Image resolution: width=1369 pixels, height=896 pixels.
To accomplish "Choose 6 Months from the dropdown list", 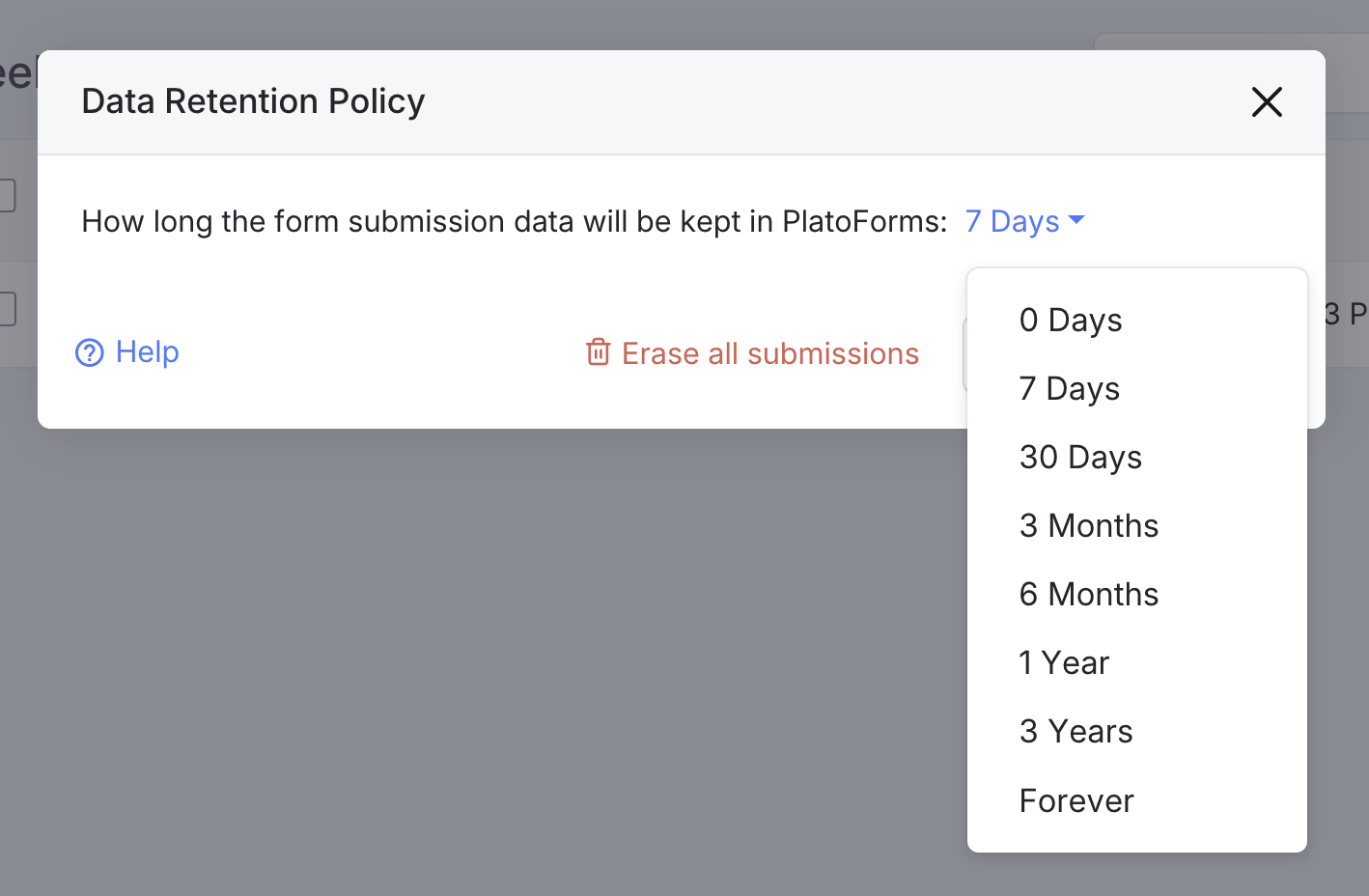I will click(1088, 594).
